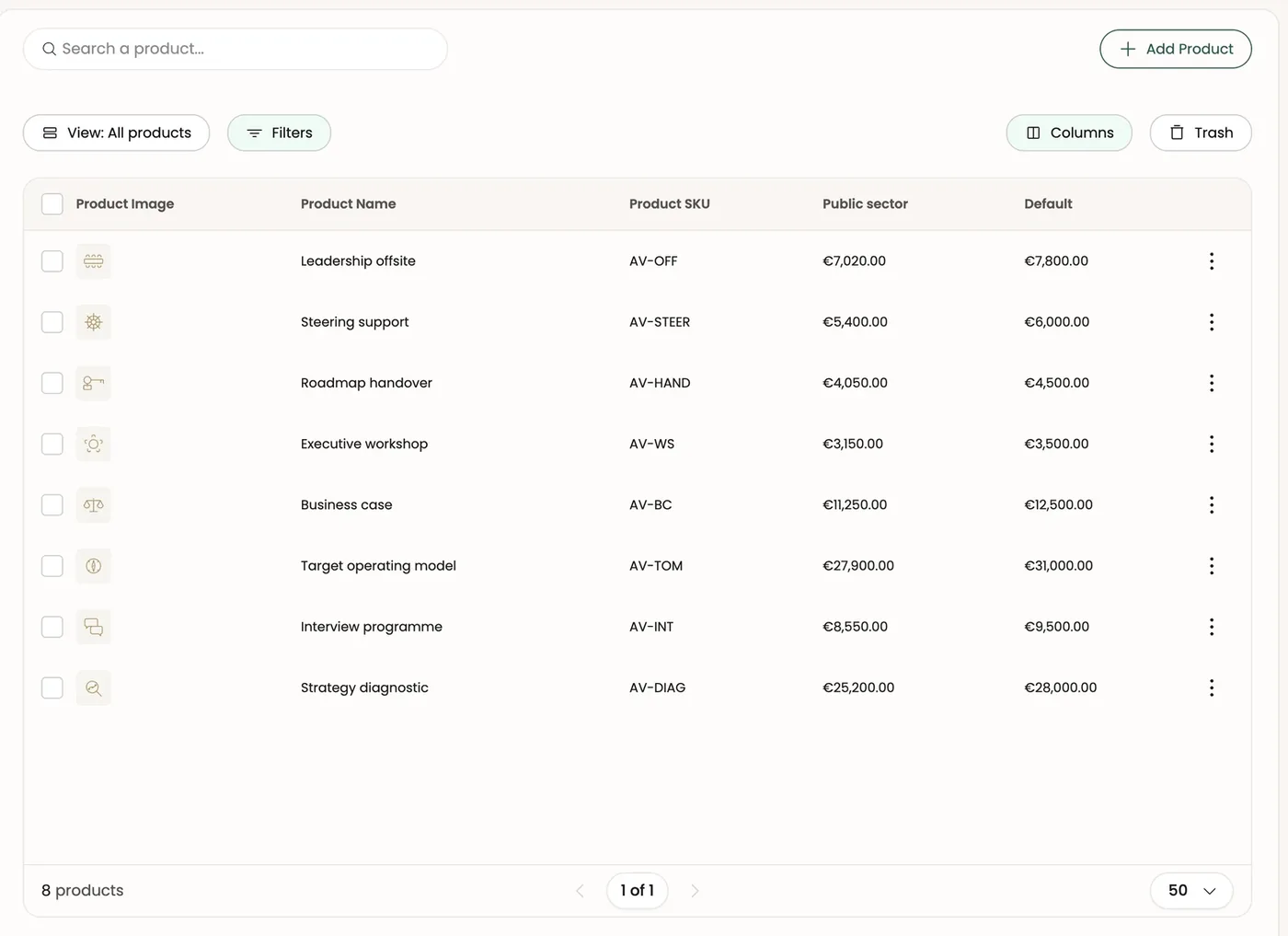Open the Roadmap handover row actions menu
1288x936 pixels.
click(x=1211, y=383)
